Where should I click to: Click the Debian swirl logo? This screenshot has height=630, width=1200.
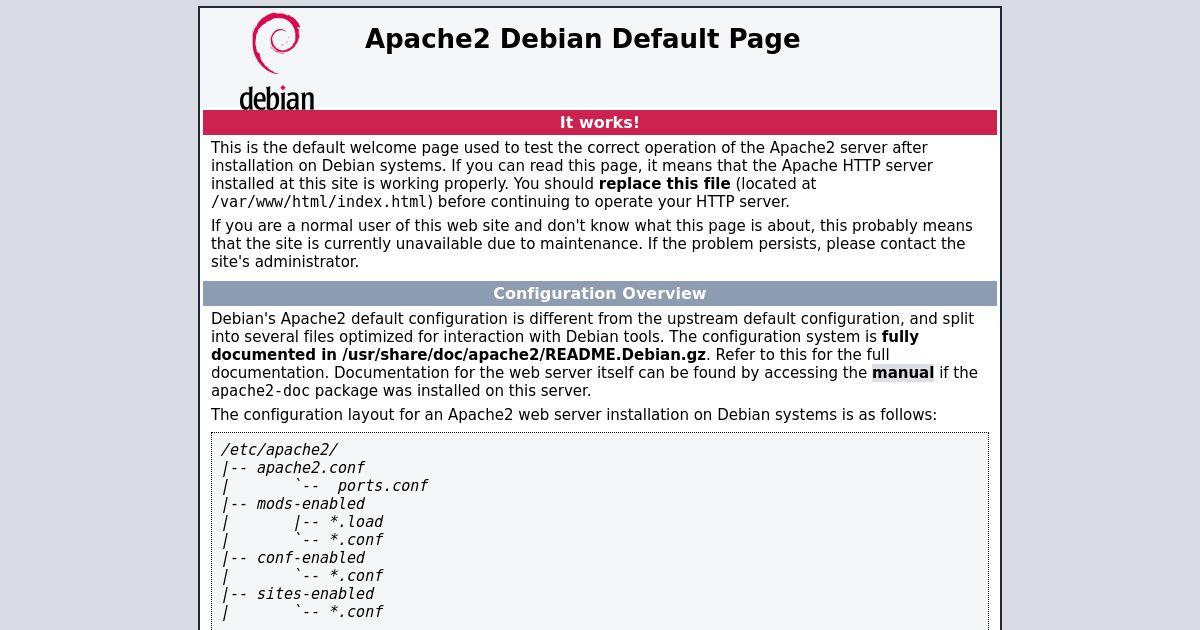277,44
